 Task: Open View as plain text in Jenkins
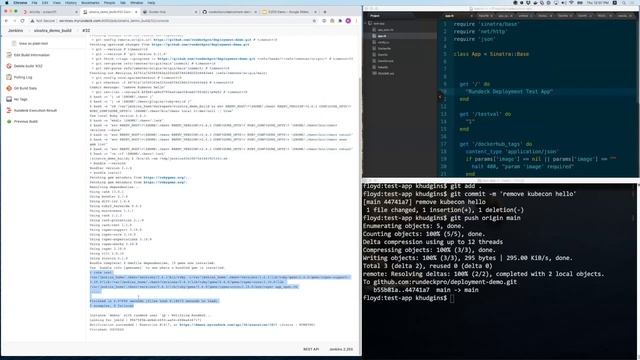(33, 43)
